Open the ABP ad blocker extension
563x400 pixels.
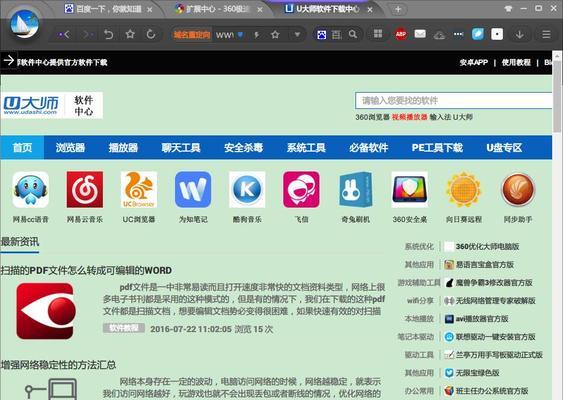(401, 34)
